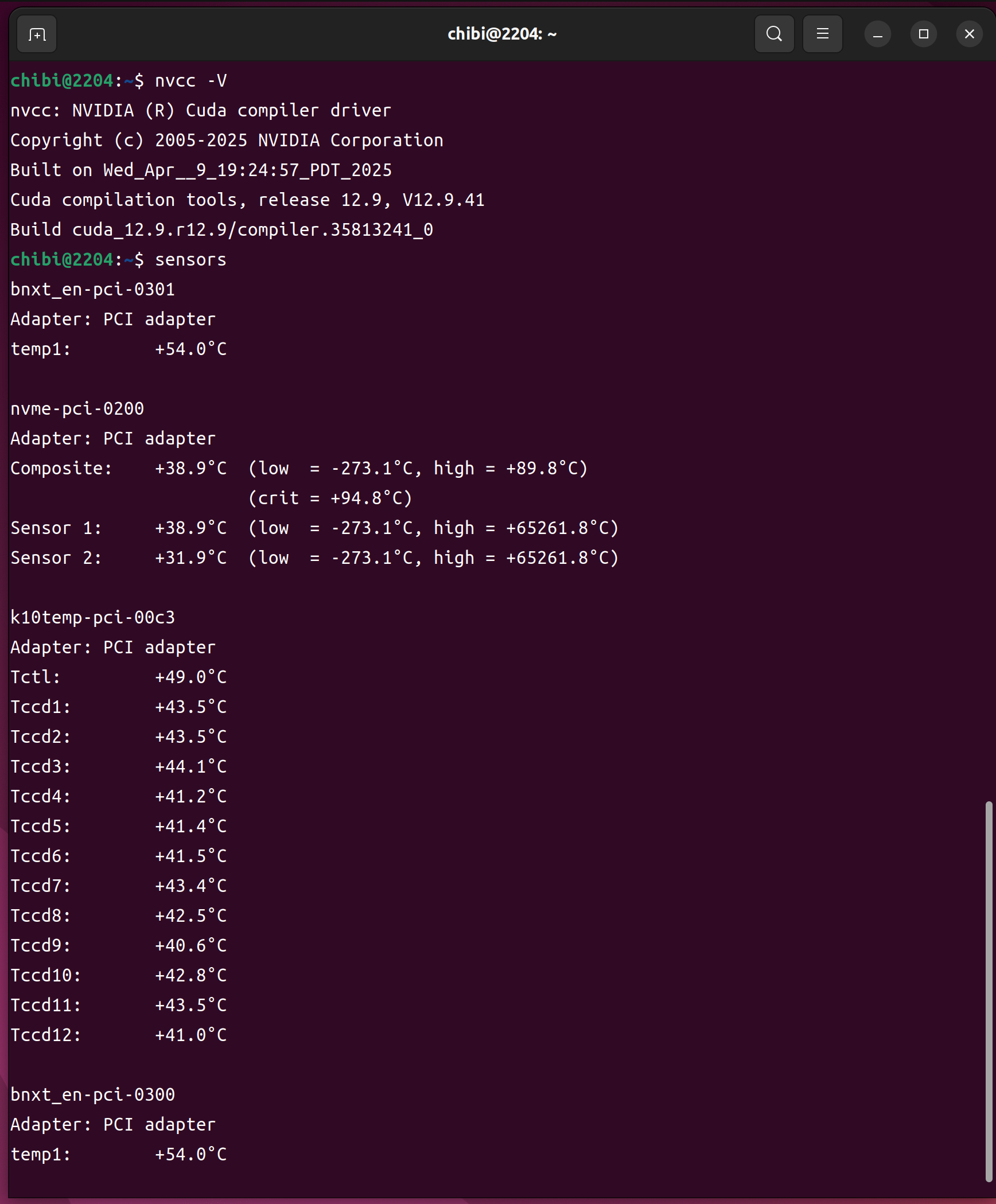Close the terminal window

(x=969, y=34)
